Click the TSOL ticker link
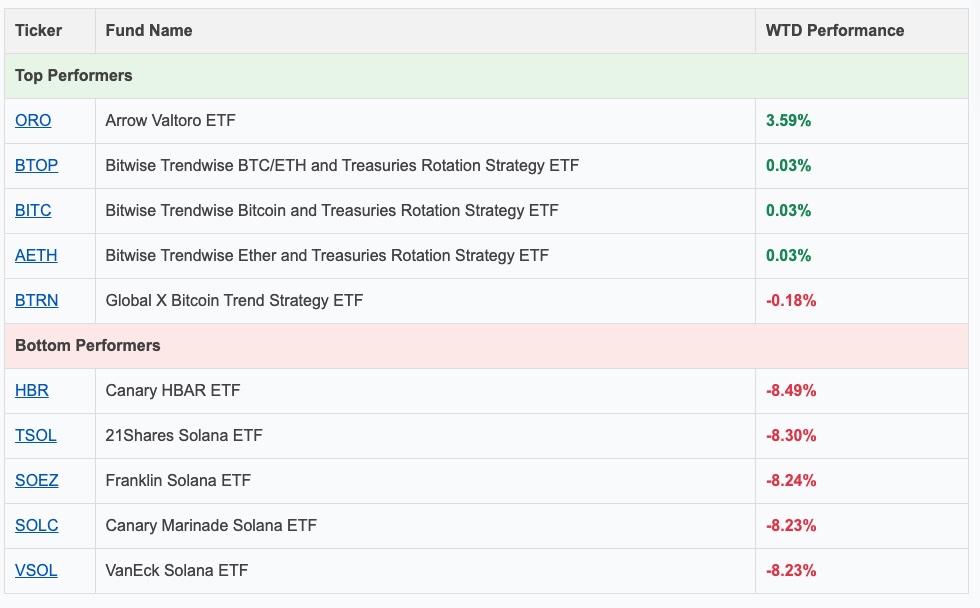 (36, 435)
